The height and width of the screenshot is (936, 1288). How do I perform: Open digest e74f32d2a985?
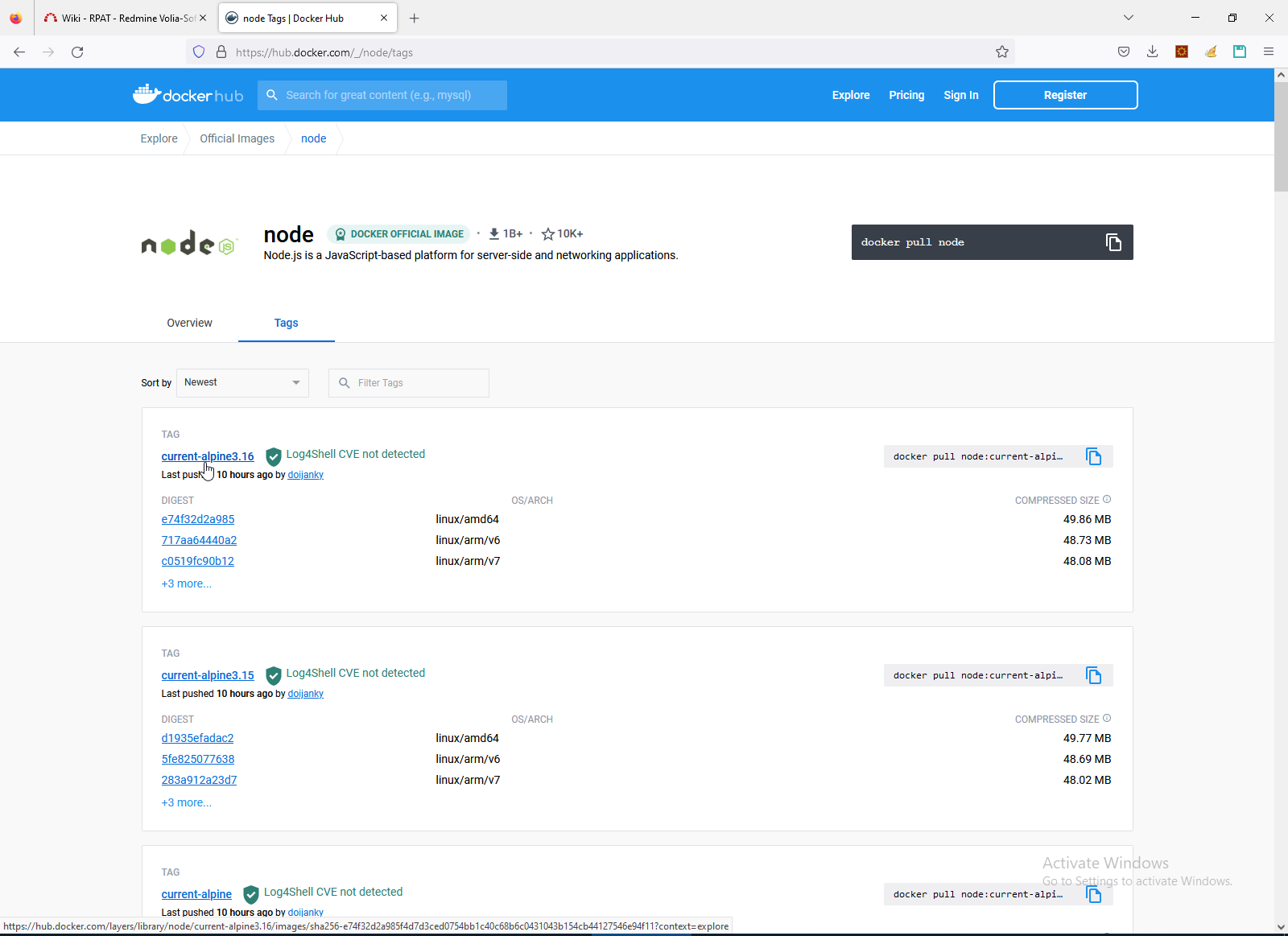198,520
